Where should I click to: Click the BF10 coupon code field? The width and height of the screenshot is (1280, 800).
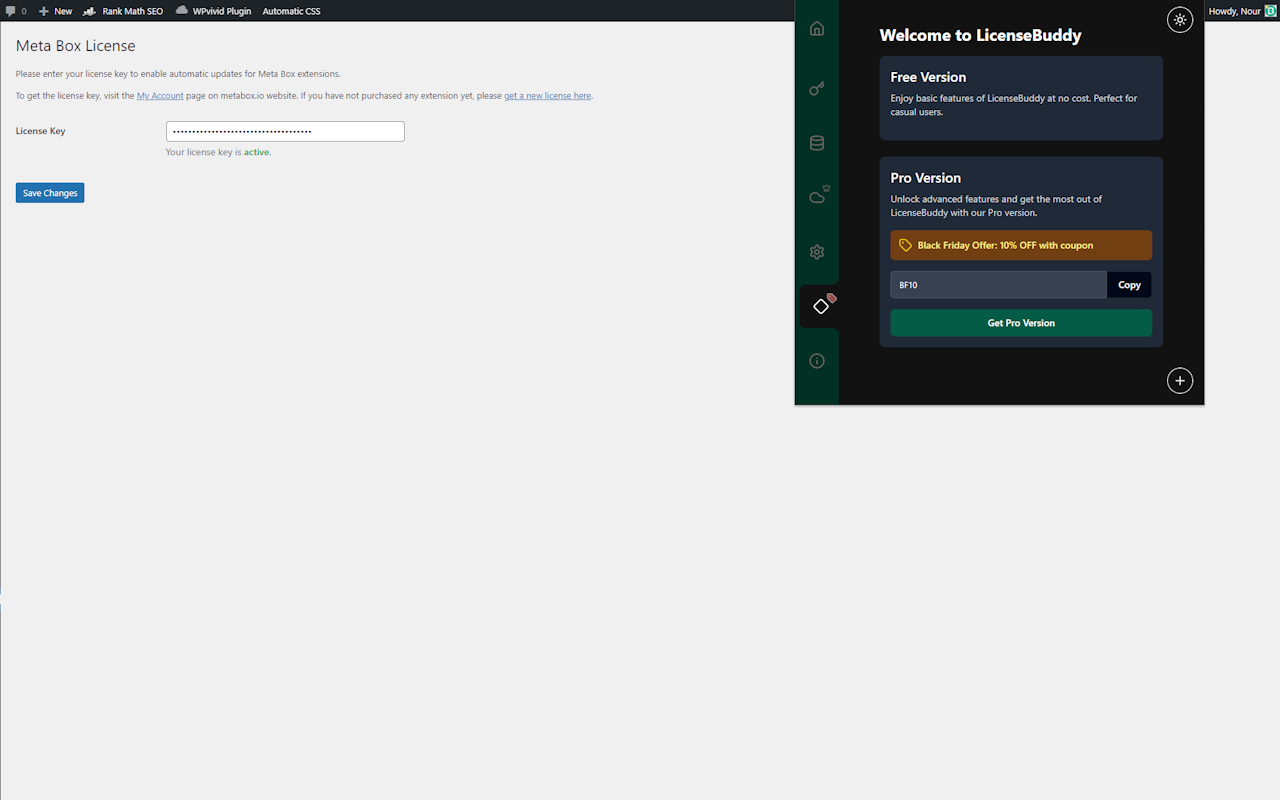click(x=999, y=285)
